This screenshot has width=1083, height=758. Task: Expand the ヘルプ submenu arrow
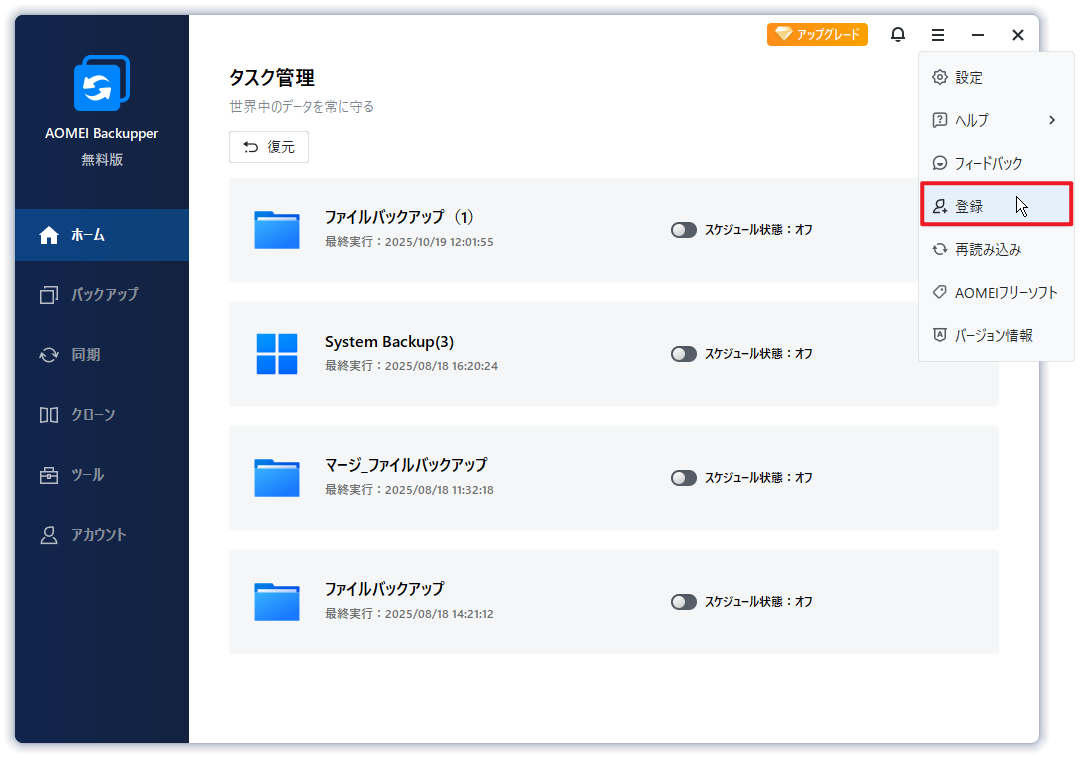(x=1052, y=120)
